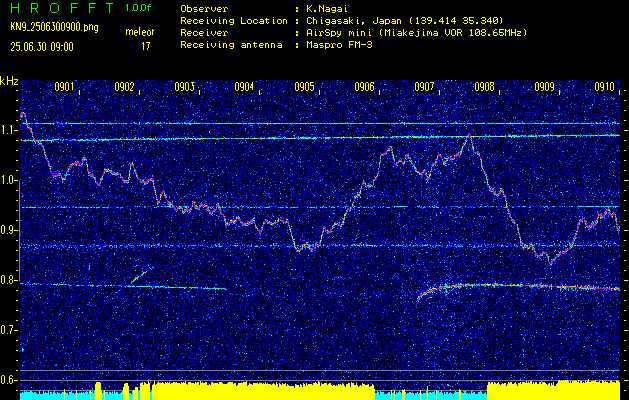This screenshot has height=400, width=629.
Task: Click the 1.1 frequency axis label
Action: coord(8,130)
